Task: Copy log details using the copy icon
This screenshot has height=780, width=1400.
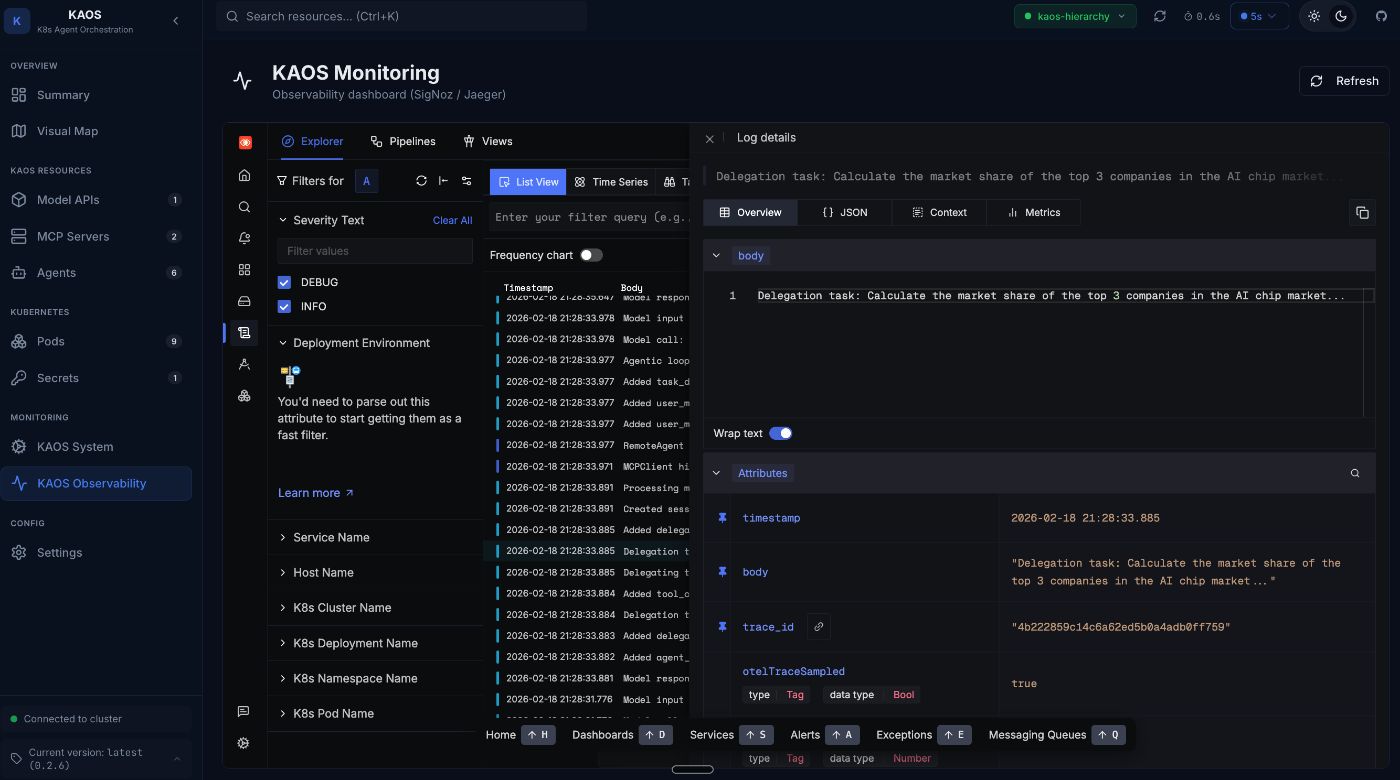Action: point(1362,212)
